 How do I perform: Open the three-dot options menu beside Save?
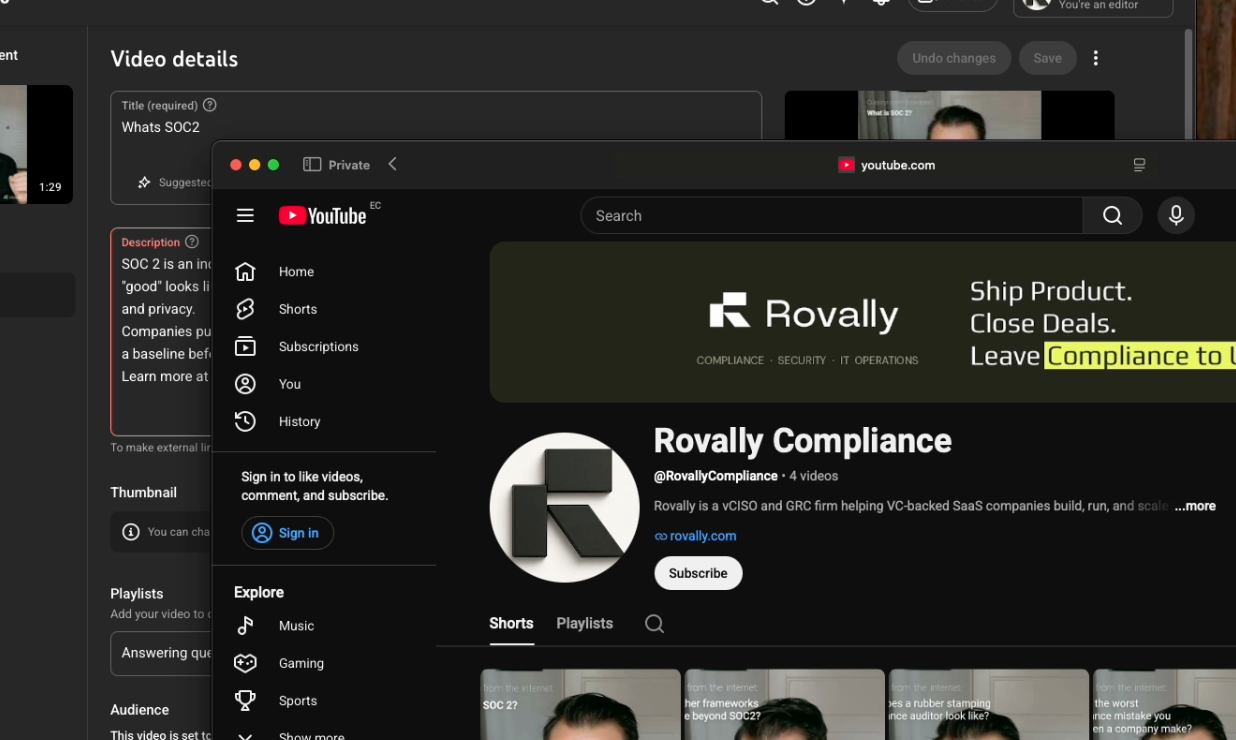(x=1096, y=58)
